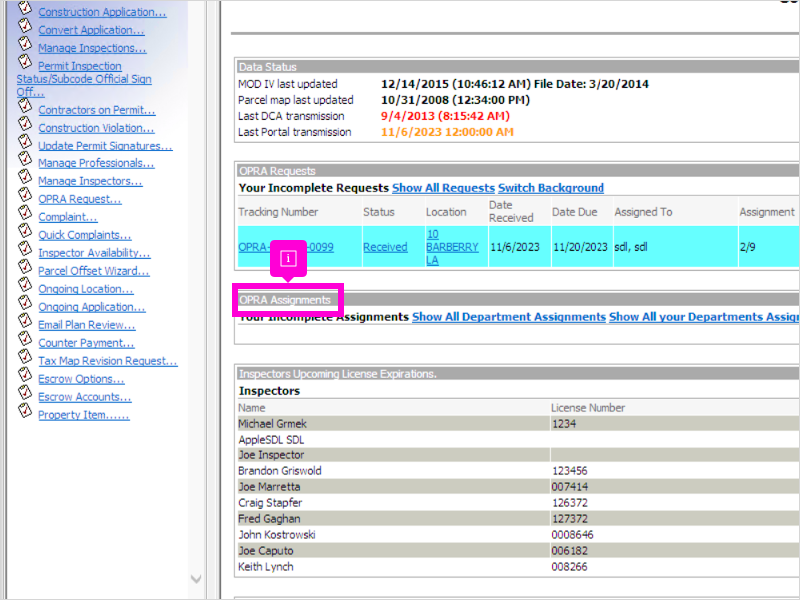Click the checklist icon beside Convert Application
The height and width of the screenshot is (600, 800).
(25, 26)
